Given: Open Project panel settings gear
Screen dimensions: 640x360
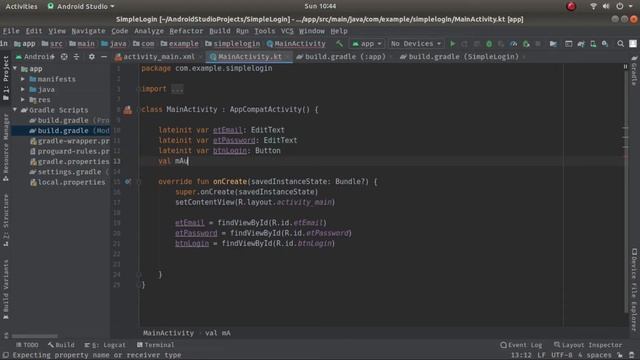Looking at the screenshot, I should point(91,57).
